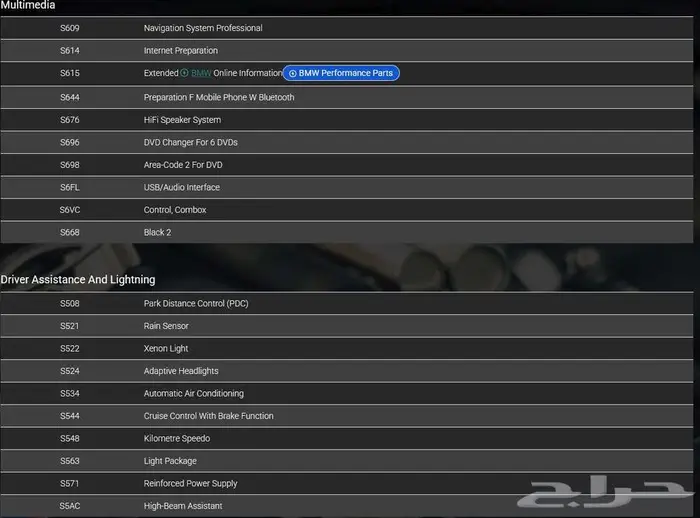Click the Multimedia section heading
This screenshot has height=518, width=700.
[x=28, y=6]
